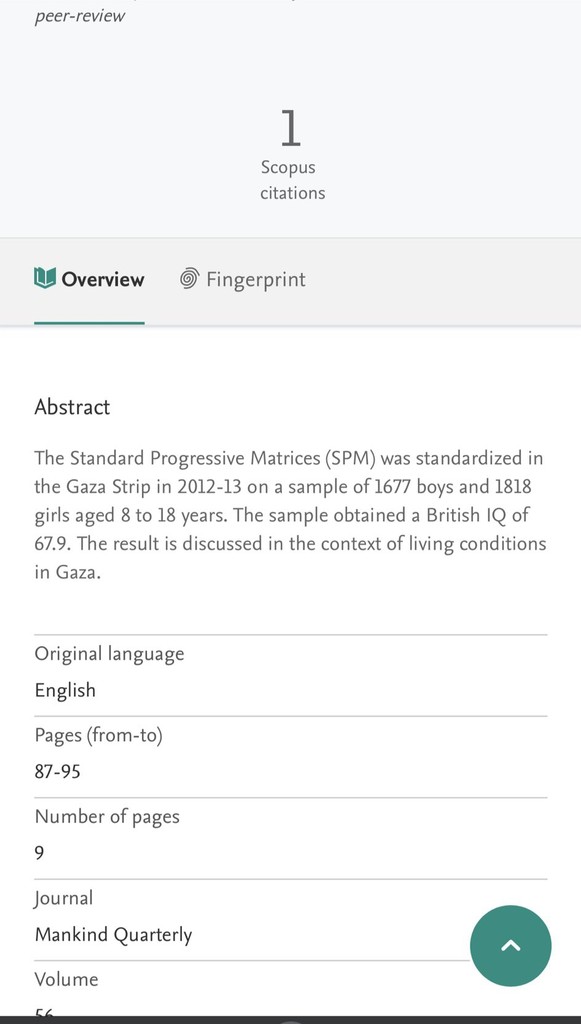Click the Fingerprint spiral icon

click(x=189, y=280)
